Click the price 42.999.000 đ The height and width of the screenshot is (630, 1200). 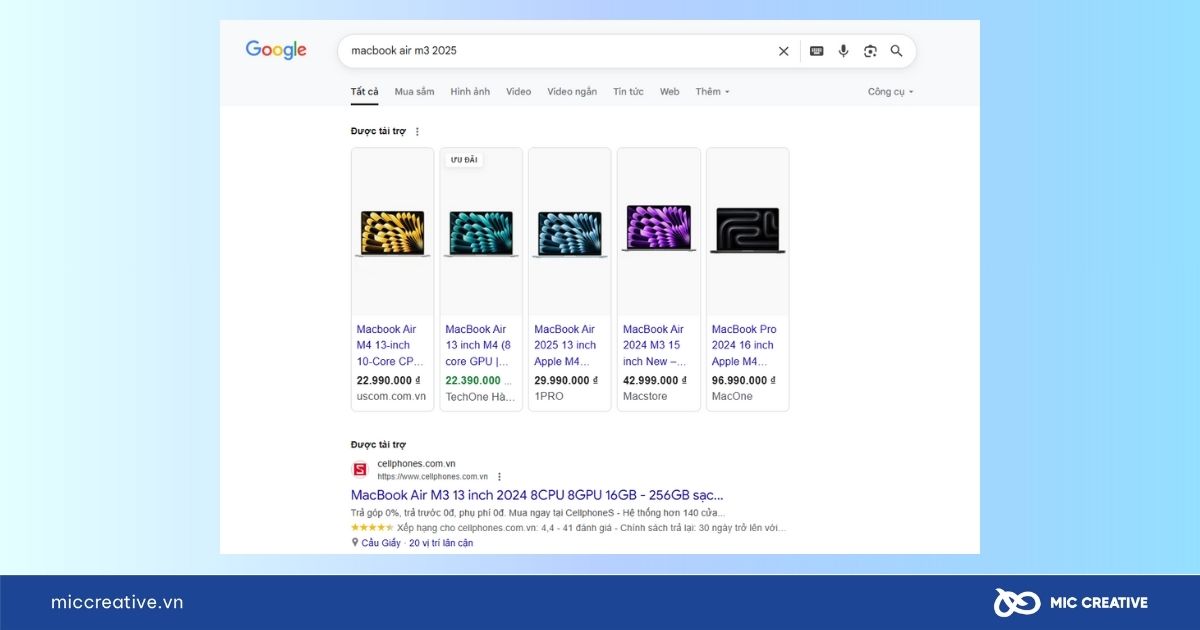coord(655,381)
